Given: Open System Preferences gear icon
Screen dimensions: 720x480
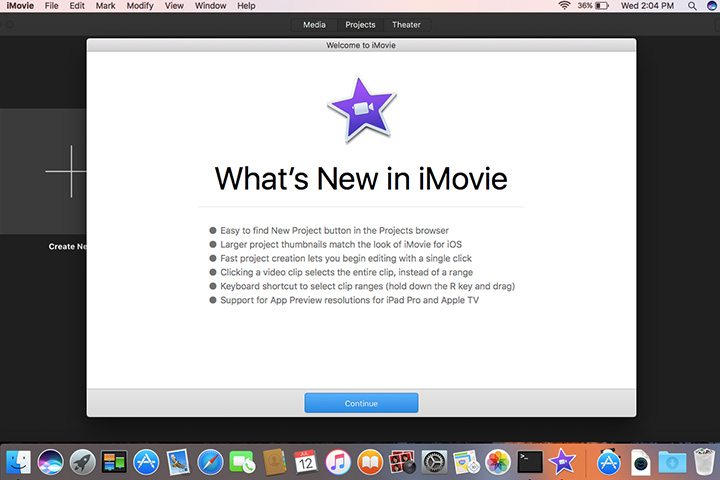Looking at the screenshot, I should (434, 462).
